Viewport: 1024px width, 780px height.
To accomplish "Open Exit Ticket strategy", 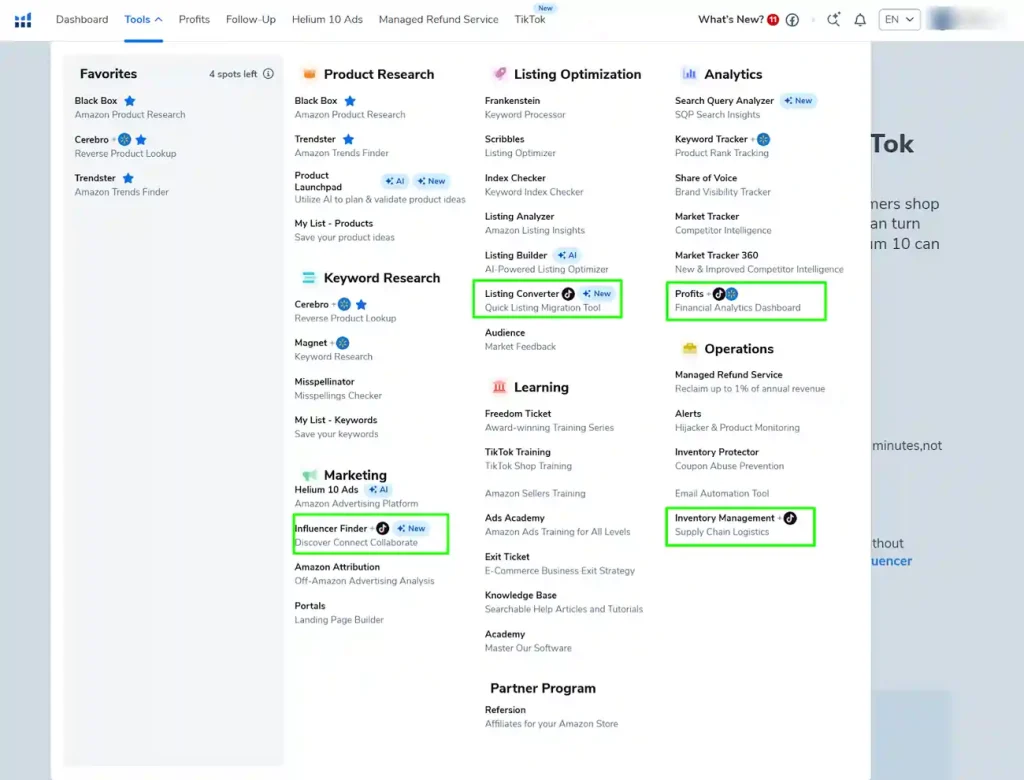I will pos(560,563).
